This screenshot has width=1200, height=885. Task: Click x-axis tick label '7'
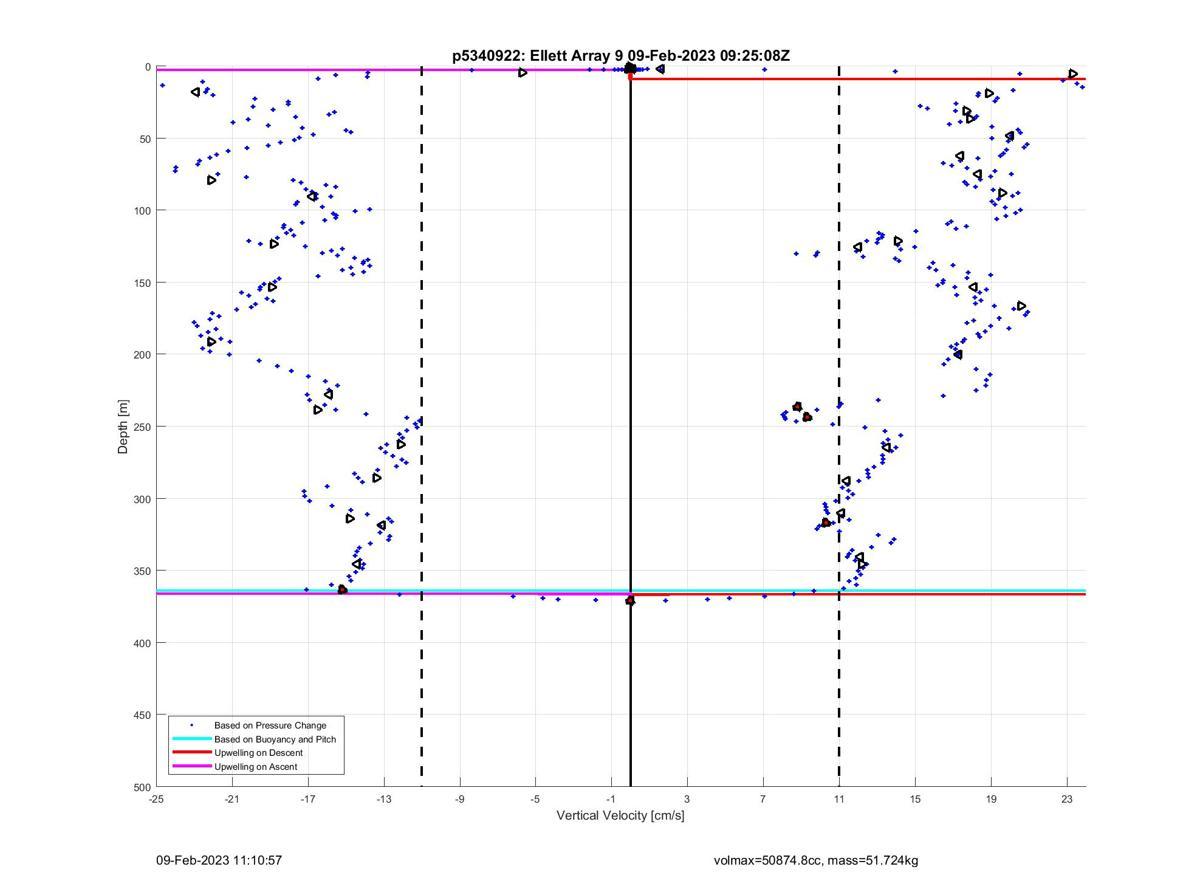coord(763,798)
